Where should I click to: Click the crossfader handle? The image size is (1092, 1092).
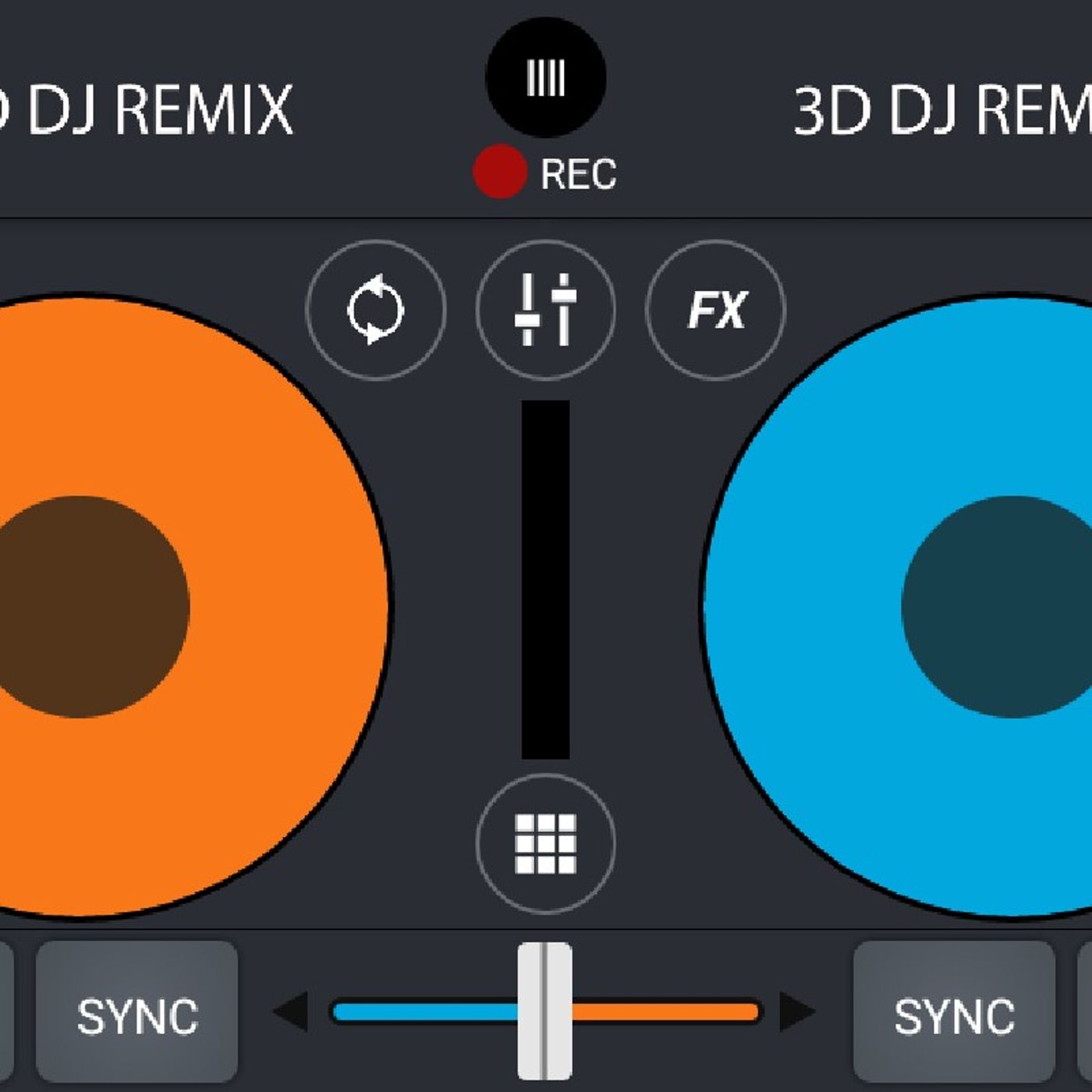coord(545,1012)
